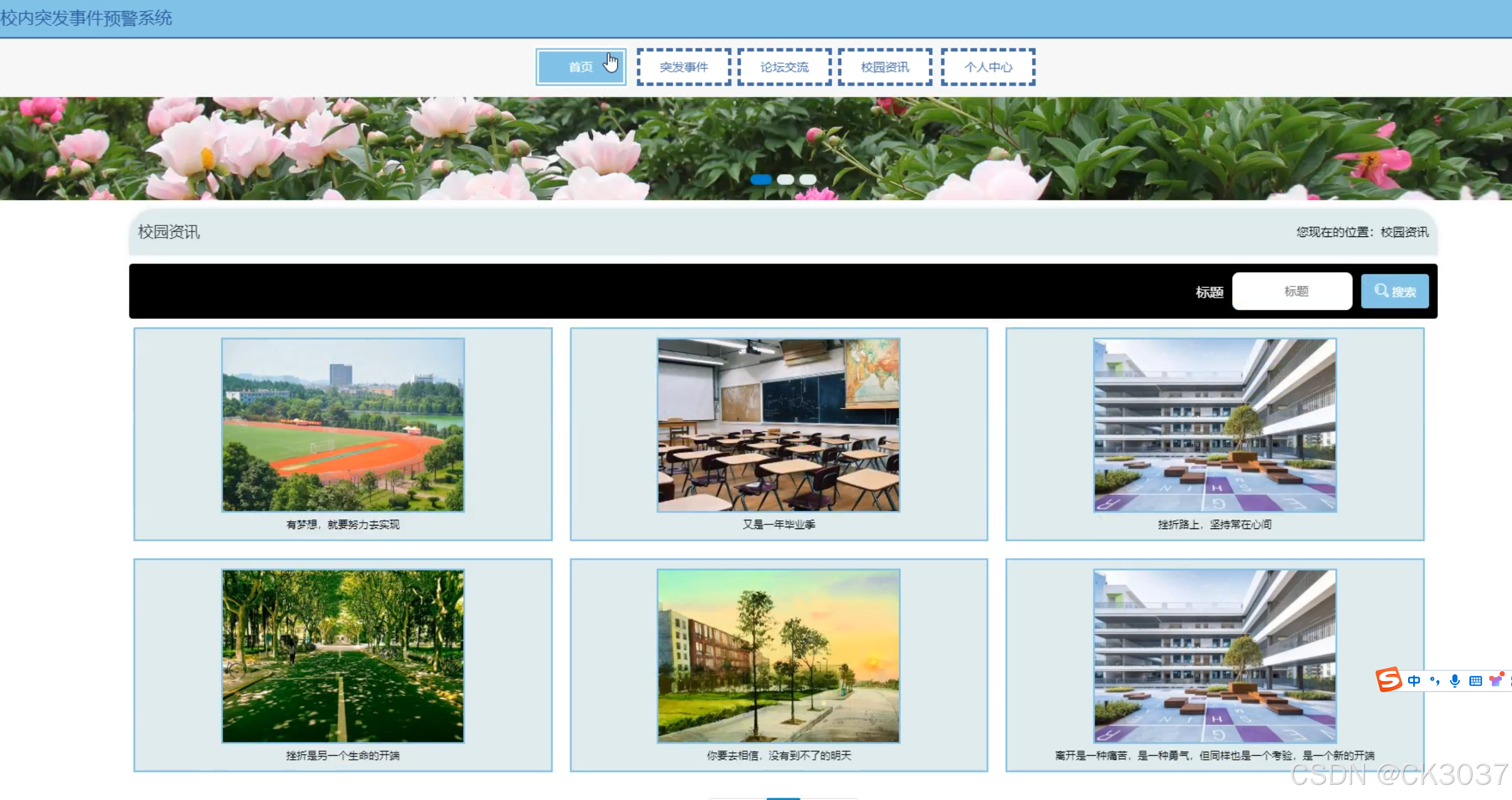Open the soft keyboard icon
The width and height of the screenshot is (1512, 800).
[x=1475, y=680]
